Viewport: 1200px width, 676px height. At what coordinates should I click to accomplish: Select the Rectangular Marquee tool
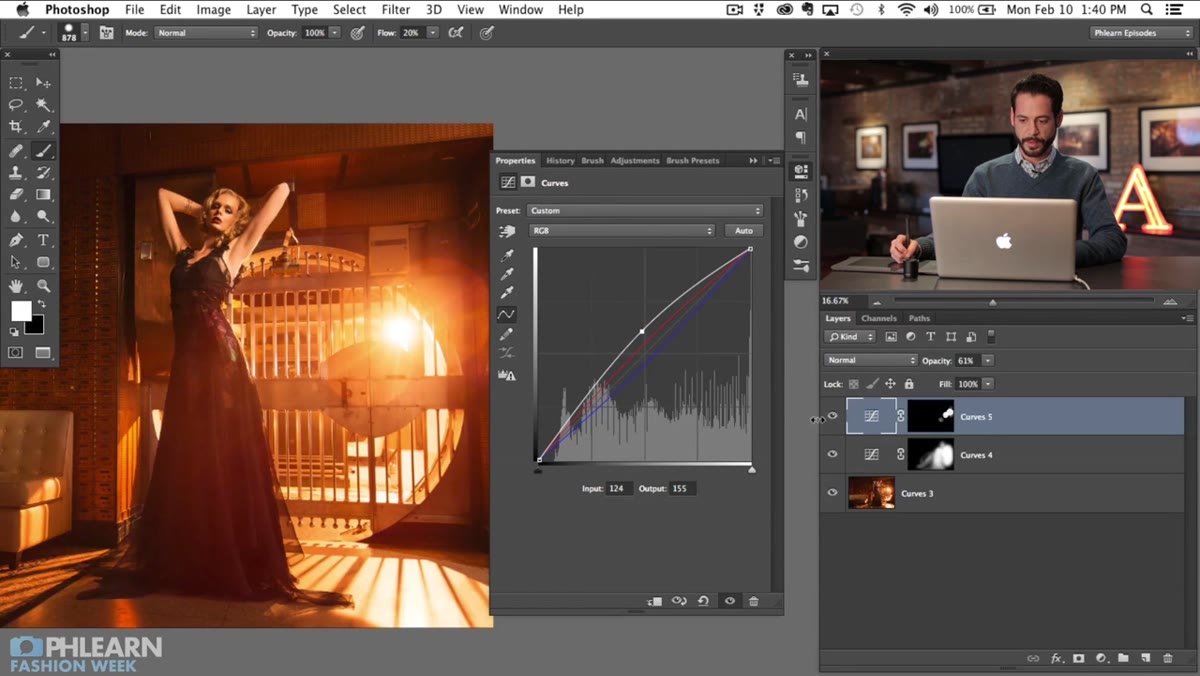pyautogui.click(x=16, y=83)
